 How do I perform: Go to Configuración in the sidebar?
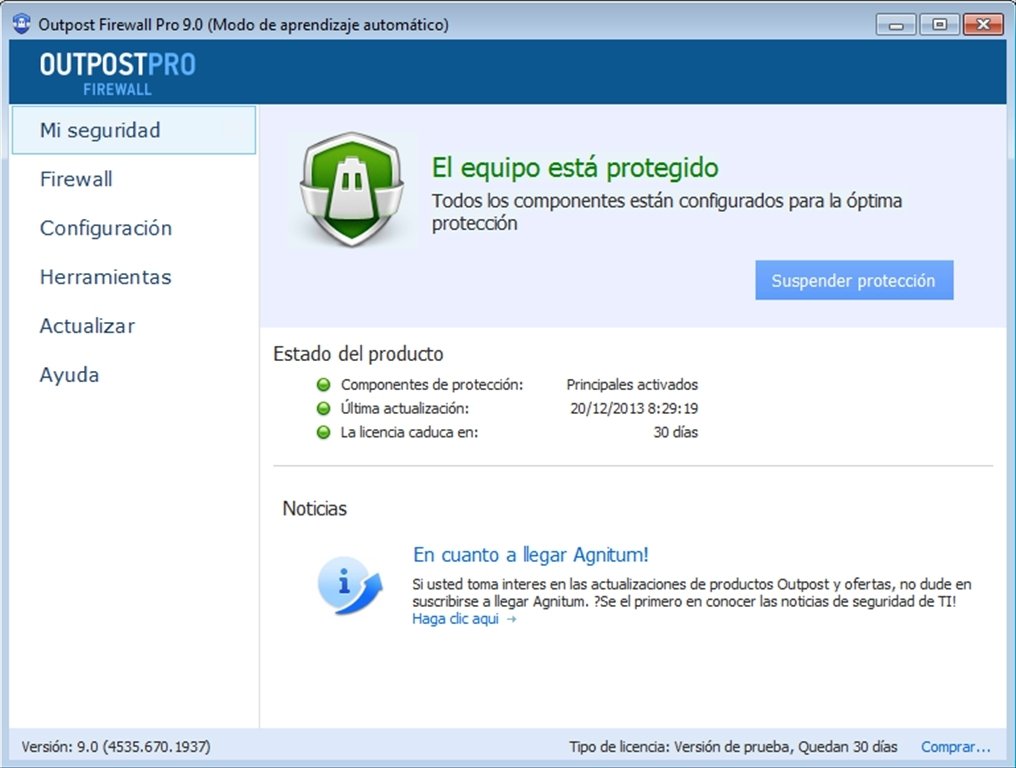(x=106, y=228)
